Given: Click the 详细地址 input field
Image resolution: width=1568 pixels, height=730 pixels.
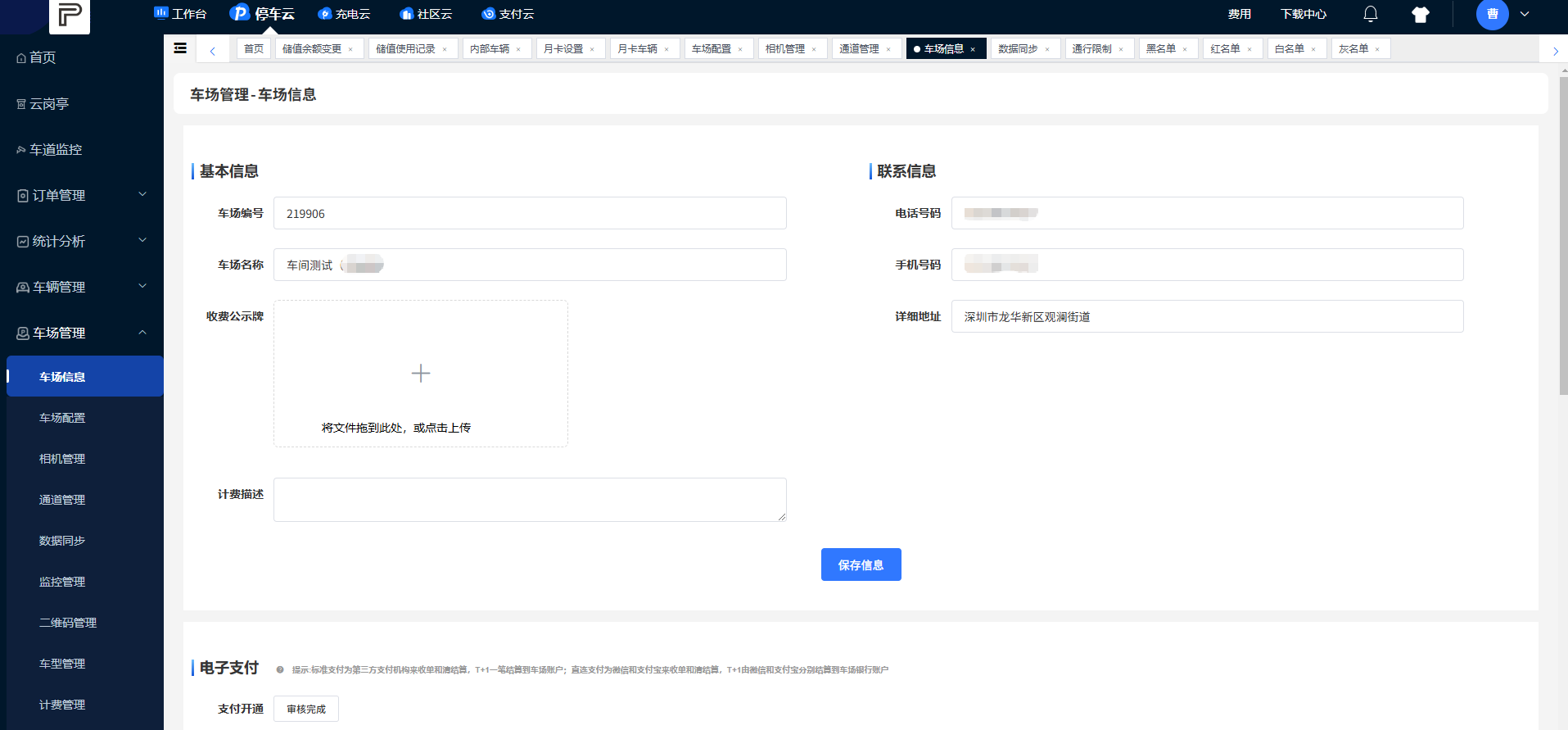Looking at the screenshot, I should [x=1207, y=316].
